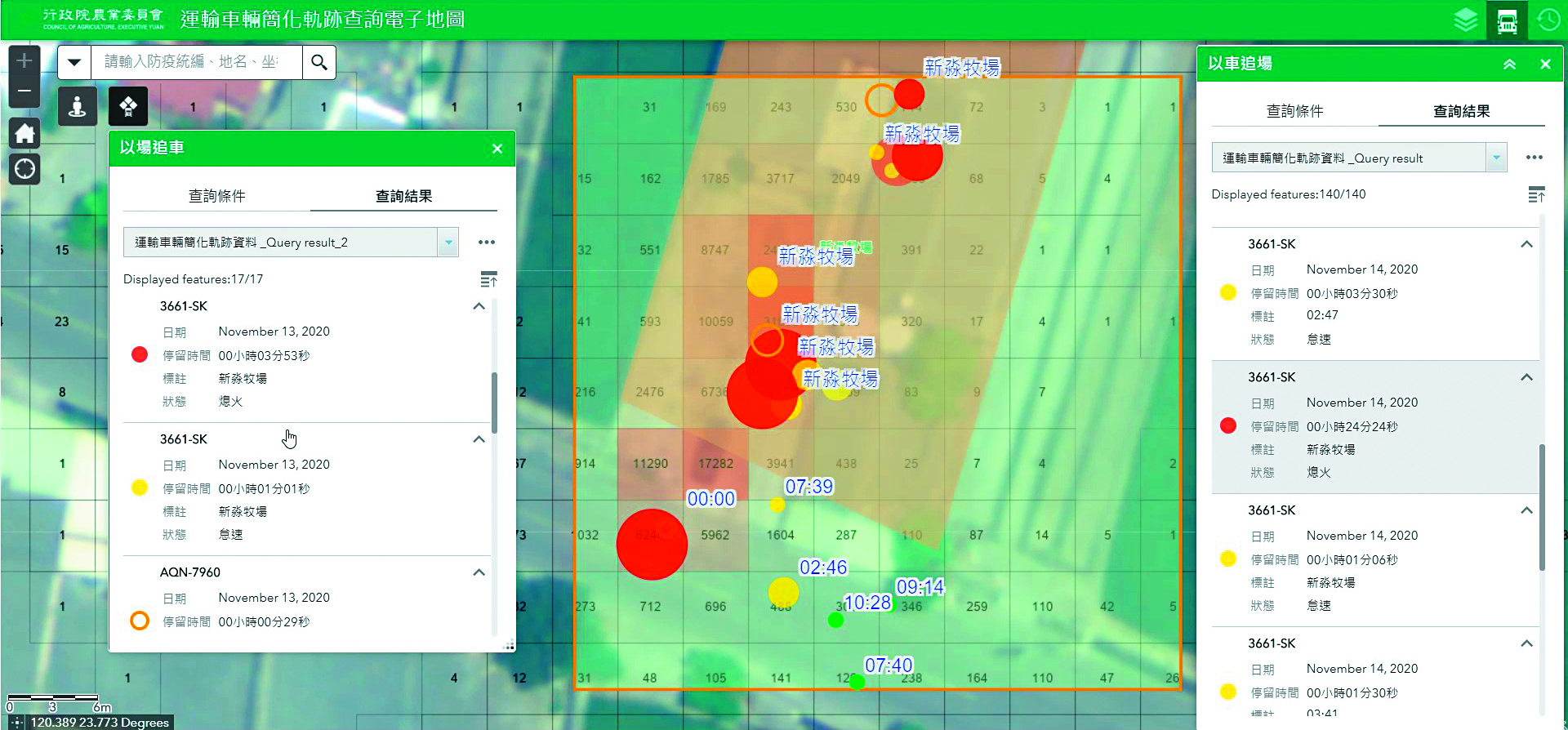Open search source dropdown arrow
Image resolution: width=1568 pixels, height=730 pixels.
tap(74, 62)
